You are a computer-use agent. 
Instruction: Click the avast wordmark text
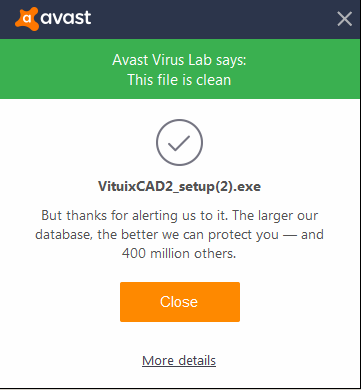66,18
